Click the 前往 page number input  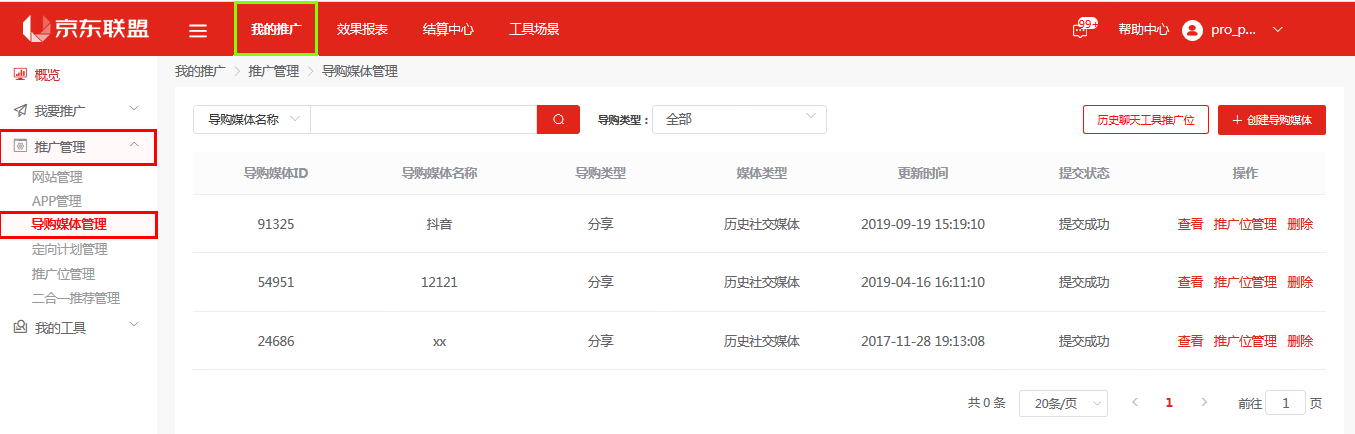click(1285, 403)
